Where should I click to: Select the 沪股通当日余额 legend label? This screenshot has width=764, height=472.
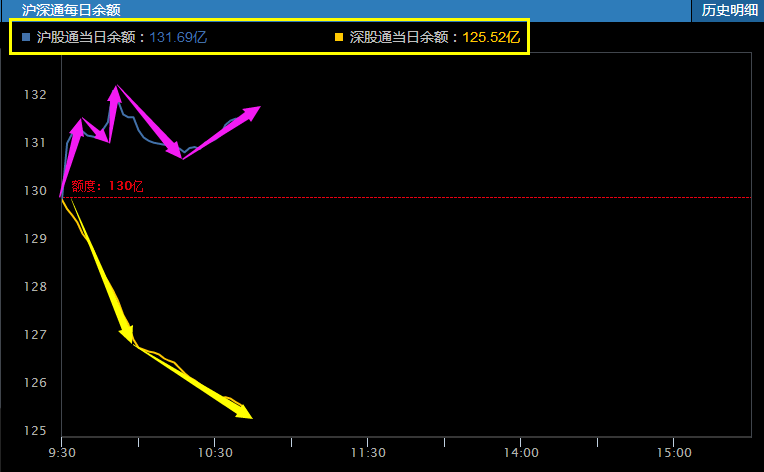(91, 38)
